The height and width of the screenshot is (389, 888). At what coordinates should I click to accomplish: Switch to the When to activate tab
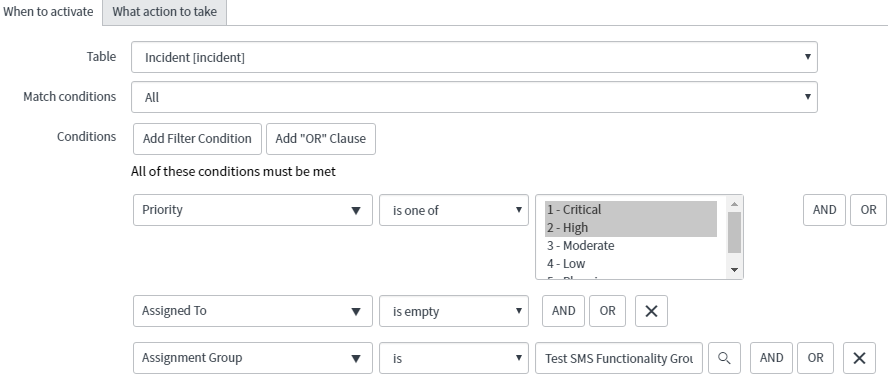[48, 12]
